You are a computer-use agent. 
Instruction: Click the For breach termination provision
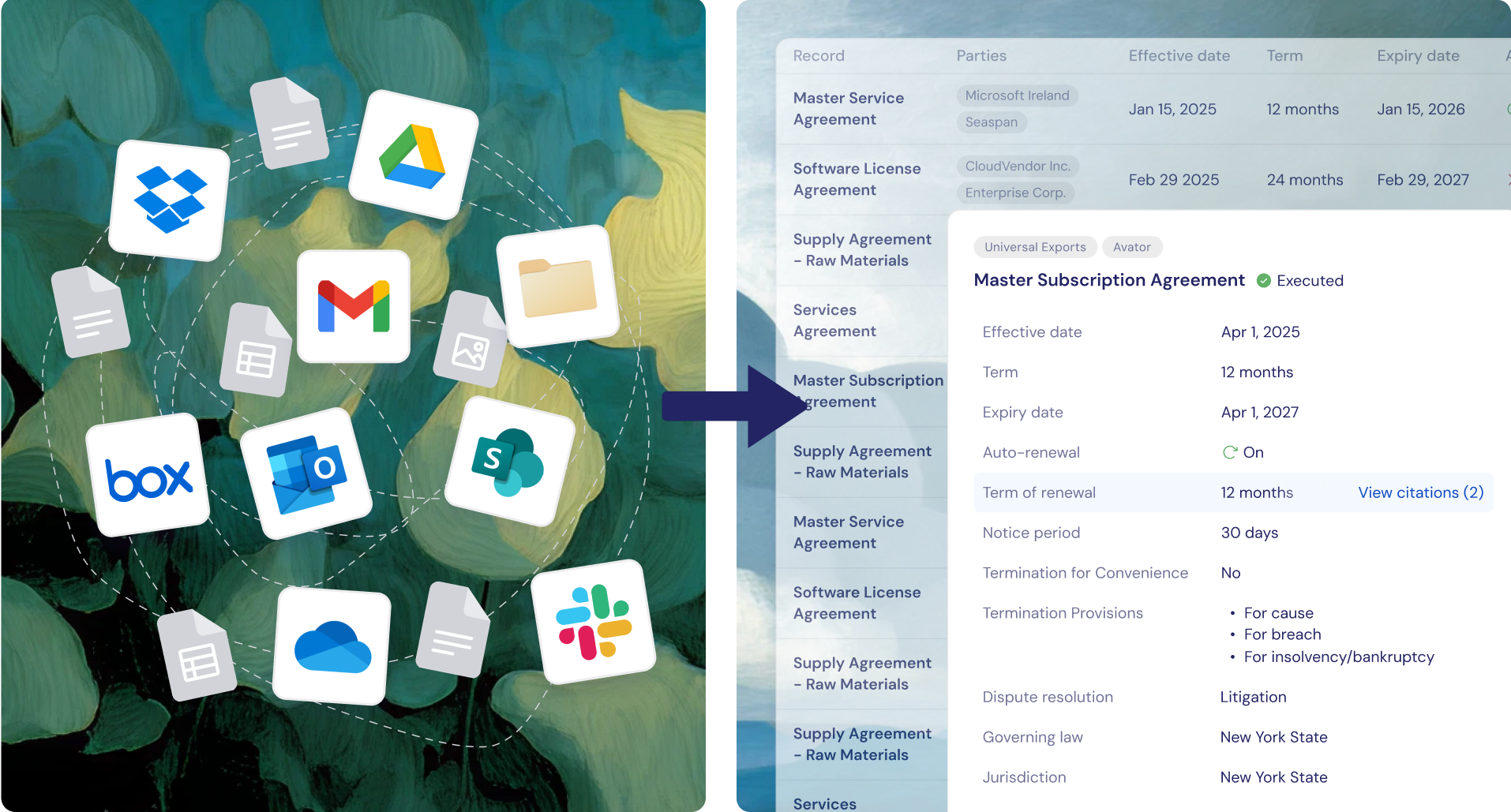pyautogui.click(x=1282, y=634)
